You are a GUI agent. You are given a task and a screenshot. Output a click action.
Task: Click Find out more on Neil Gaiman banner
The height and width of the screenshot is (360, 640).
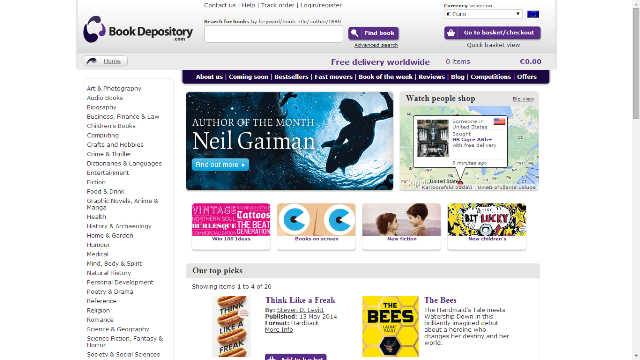point(220,164)
